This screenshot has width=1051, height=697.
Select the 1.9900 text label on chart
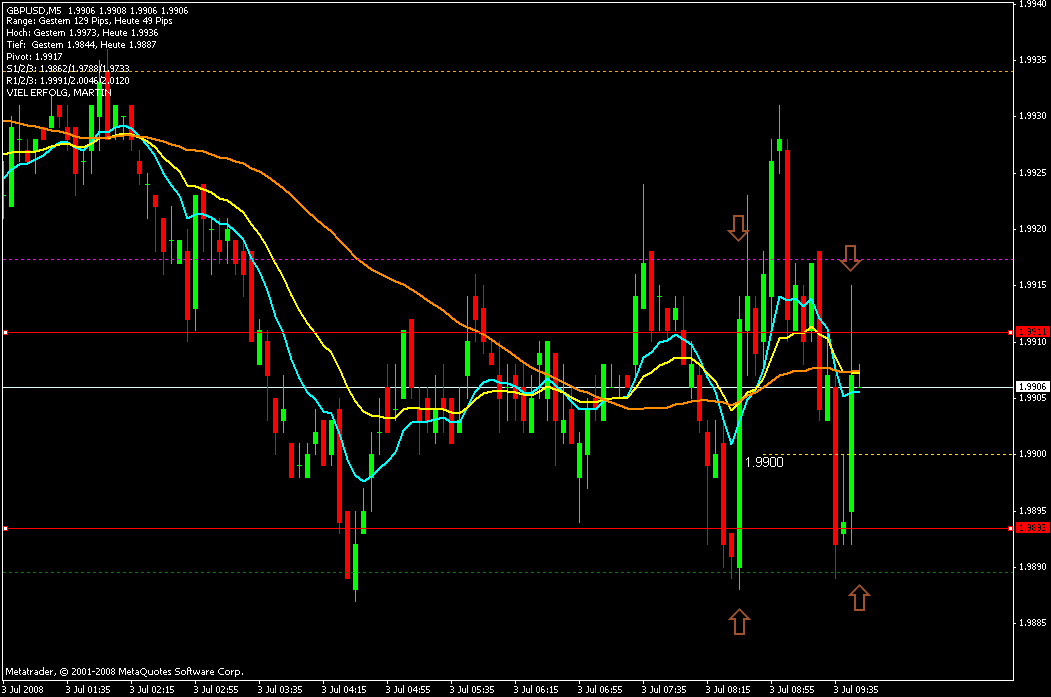click(764, 462)
